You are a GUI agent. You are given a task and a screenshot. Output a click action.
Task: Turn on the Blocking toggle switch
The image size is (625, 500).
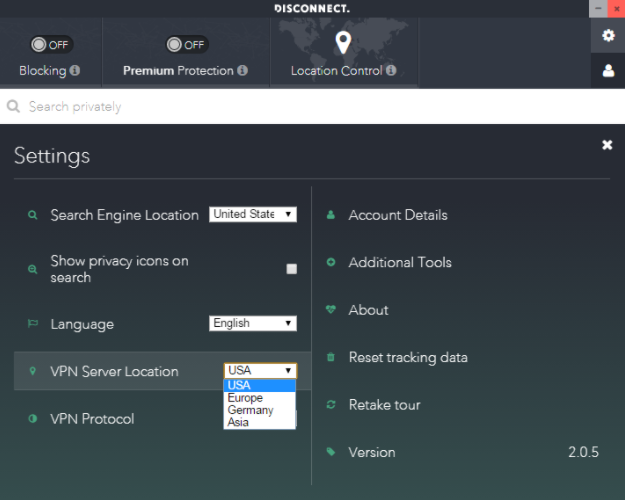tap(50, 45)
